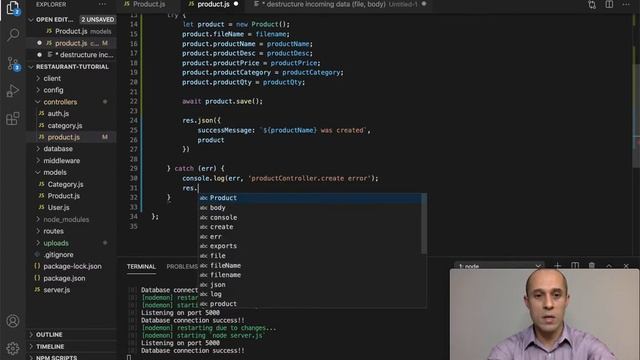The image size is (640, 360).
Task: Click the editor vertical scrollbar
Action: (636, 116)
